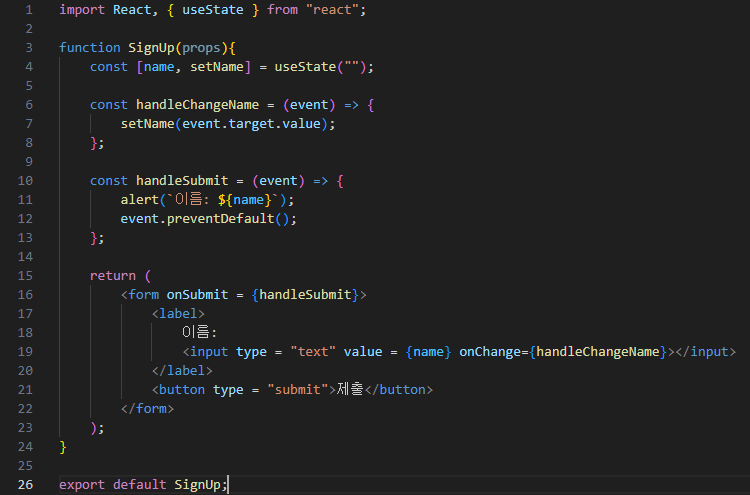The width and height of the screenshot is (750, 495).
Task: Click the "submit" string on line 21
Action: coord(298,390)
